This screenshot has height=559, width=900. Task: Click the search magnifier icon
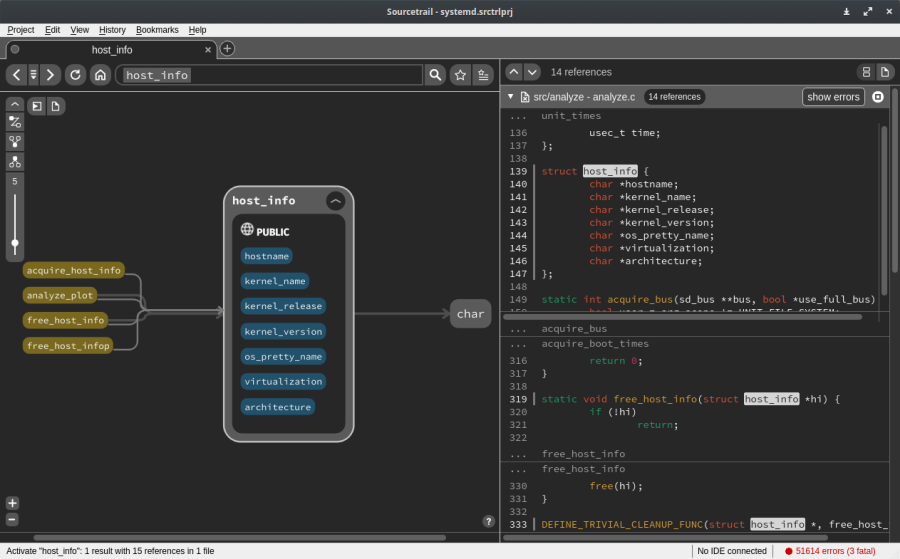[435, 75]
